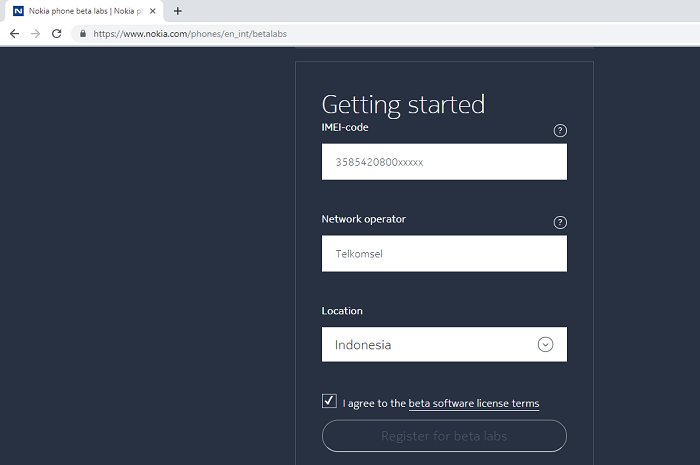This screenshot has width=700, height=465.
Task: Click the IMEI-code label
Action: (345, 128)
